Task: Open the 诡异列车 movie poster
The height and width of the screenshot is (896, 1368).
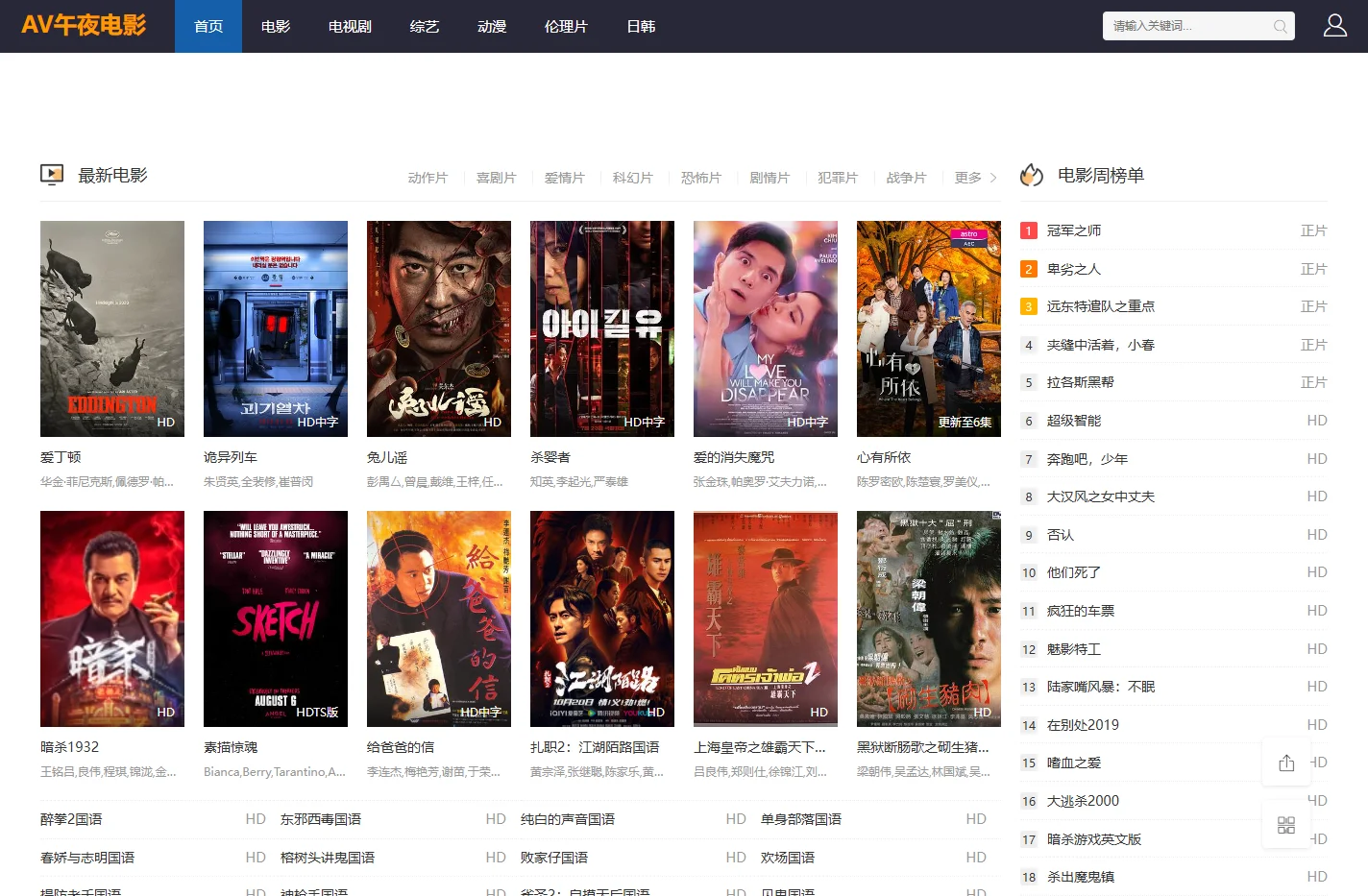Action: pyautogui.click(x=276, y=328)
